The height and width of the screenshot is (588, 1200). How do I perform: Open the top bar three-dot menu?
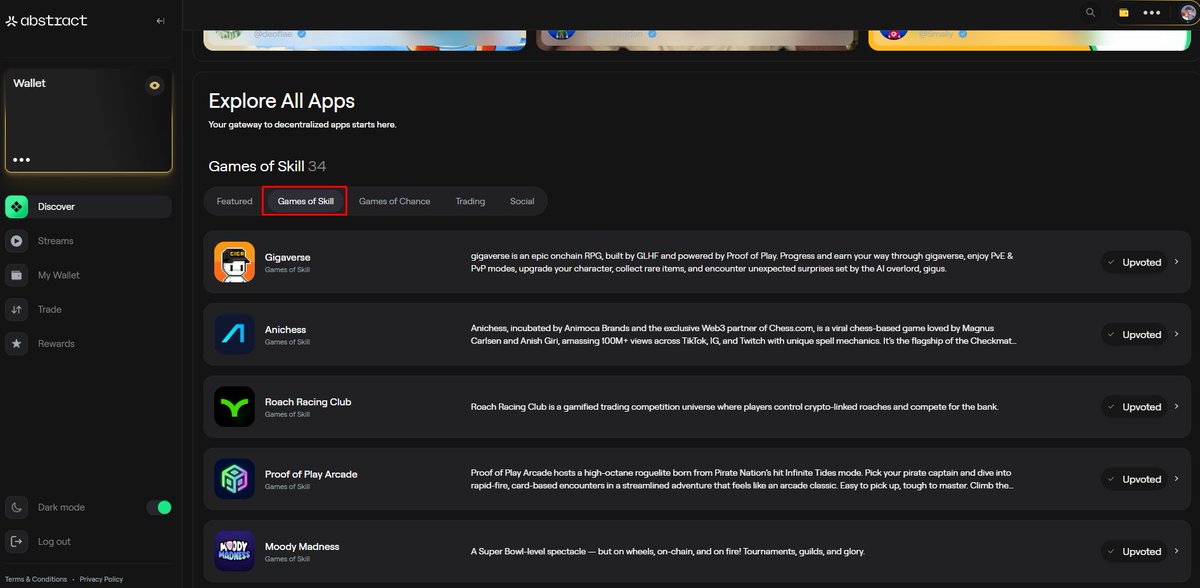(1151, 13)
